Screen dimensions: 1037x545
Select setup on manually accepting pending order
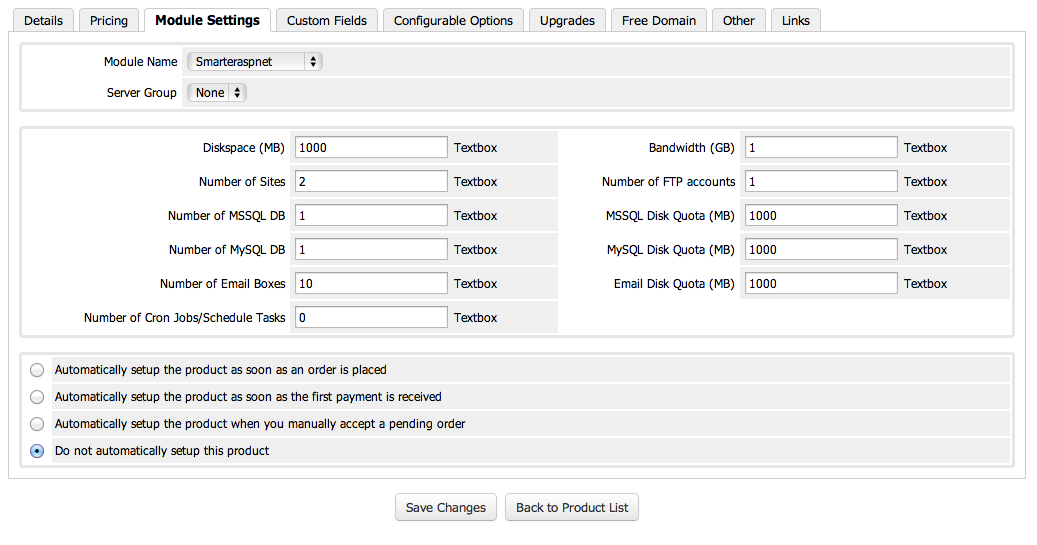(x=37, y=424)
